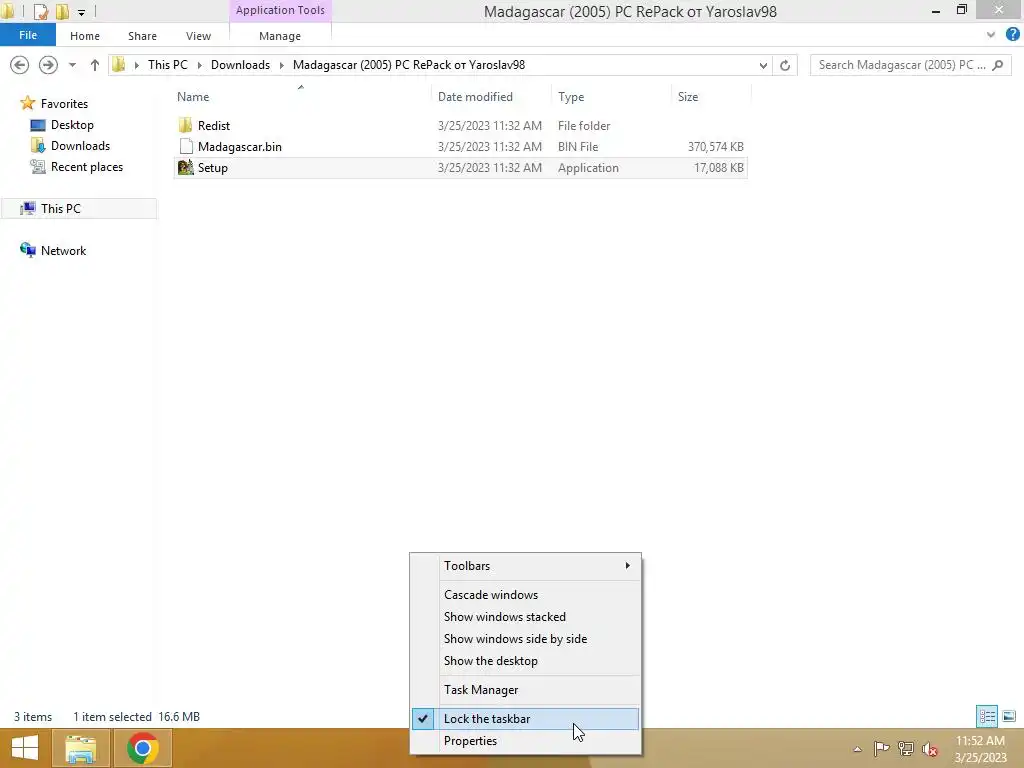1024x768 pixels.
Task: Click the File Explorer taskbar icon
Action: 80,748
